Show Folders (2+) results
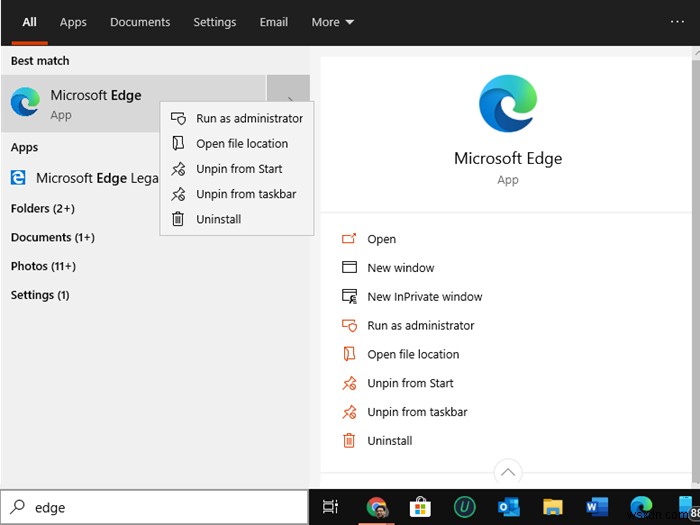The height and width of the screenshot is (525, 700). click(x=43, y=208)
